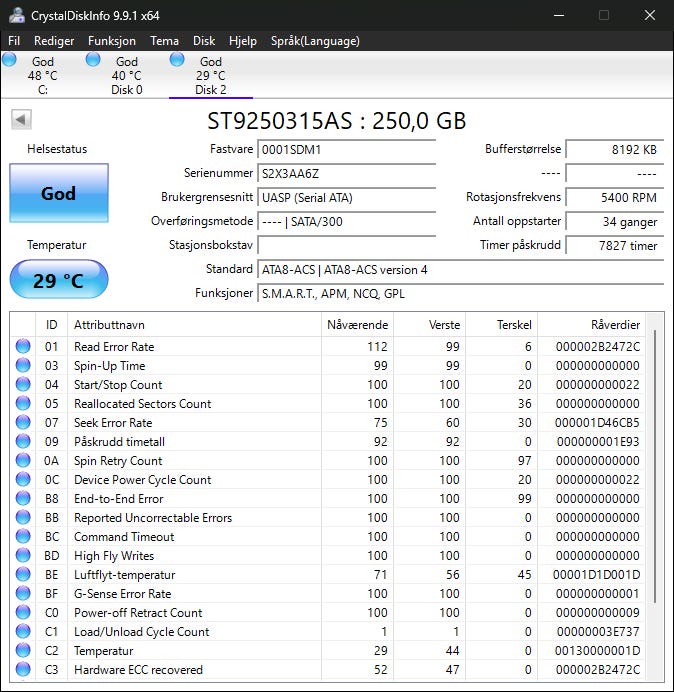The width and height of the screenshot is (674, 692).
Task: Click the Råverdier column header
Action: 591,325
